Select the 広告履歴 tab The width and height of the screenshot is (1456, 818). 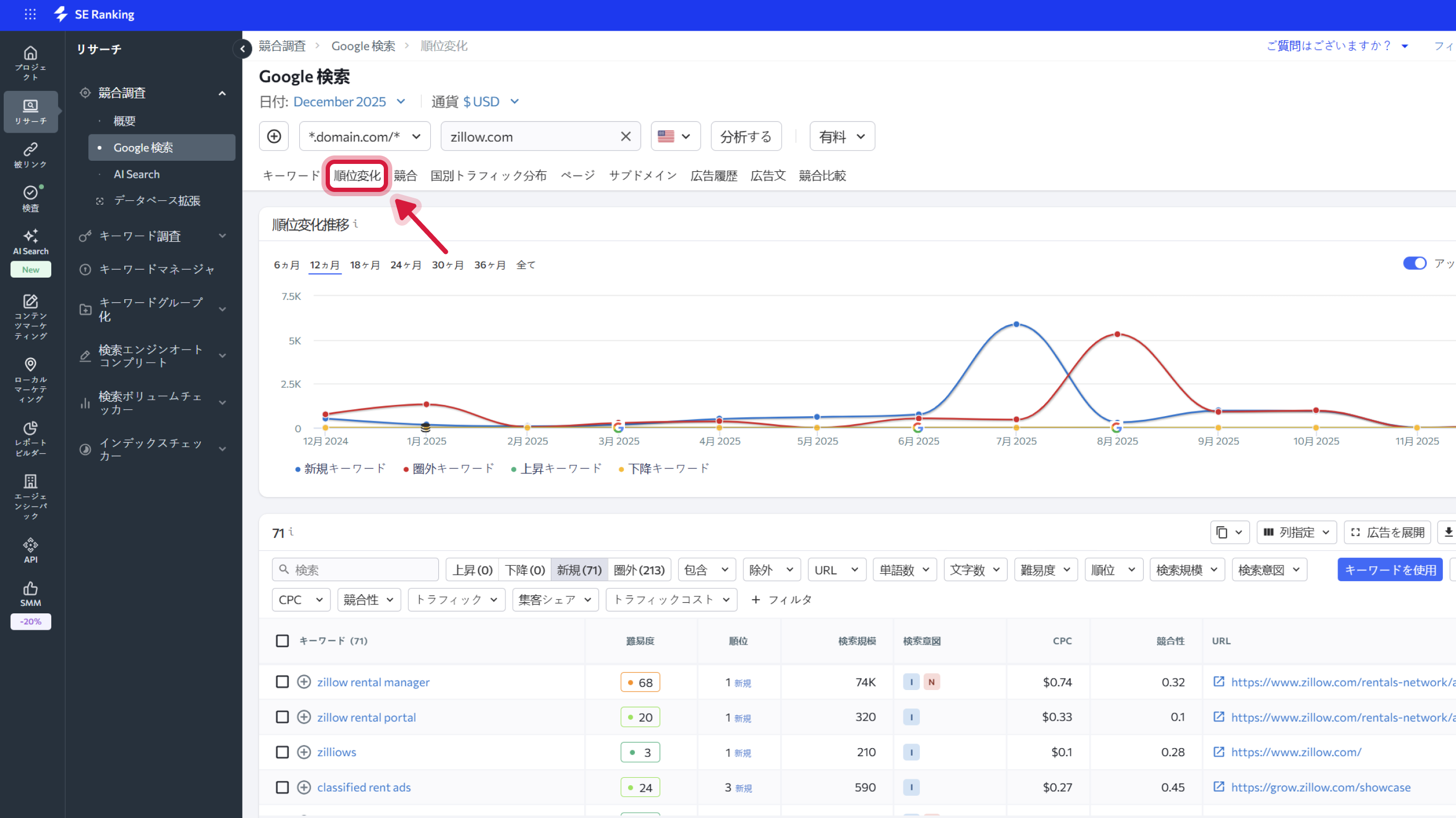pos(713,175)
